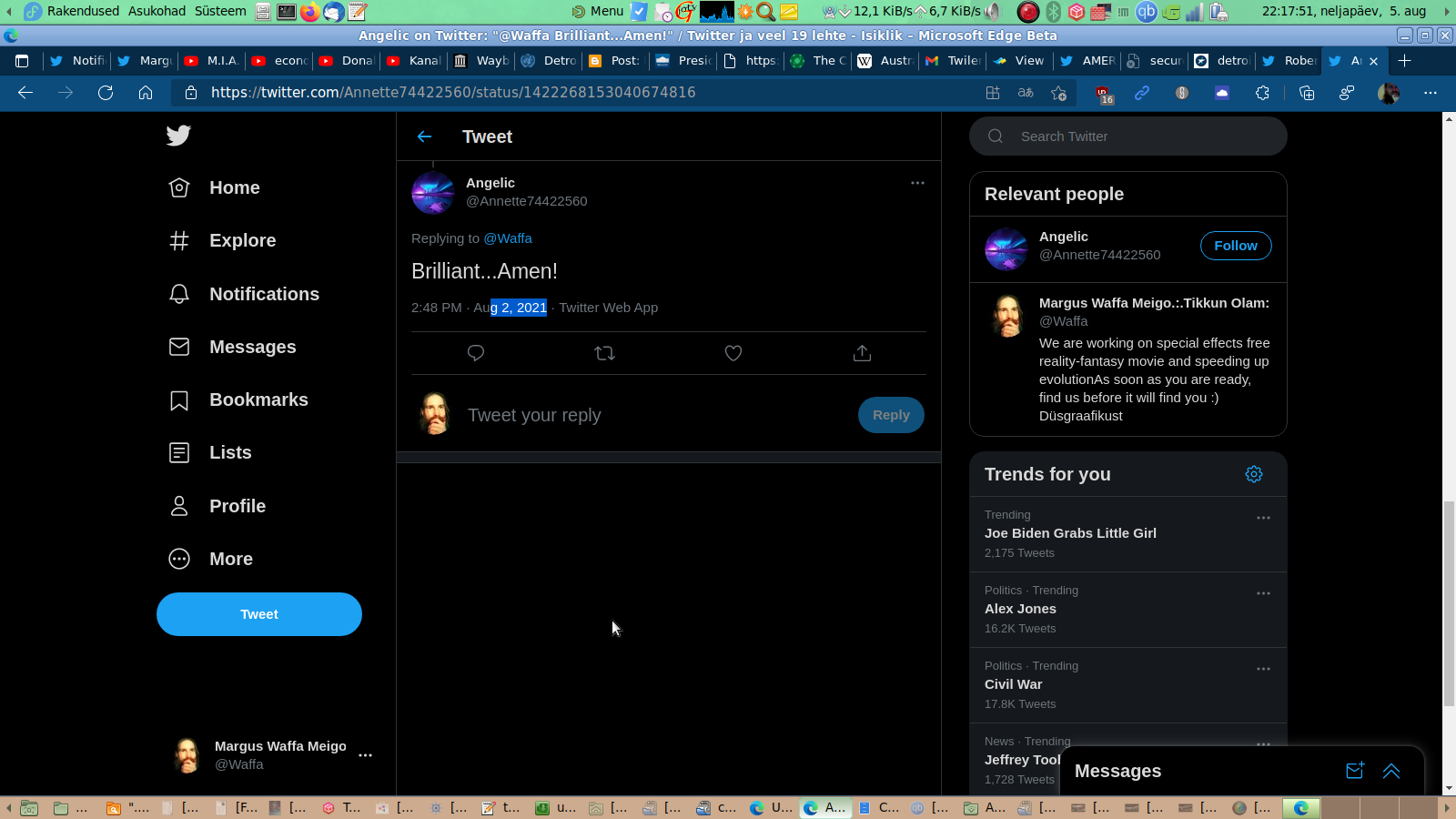Viewport: 1456px width, 819px height.
Task: Open the translate page icon in address bar
Action: coord(1026,93)
